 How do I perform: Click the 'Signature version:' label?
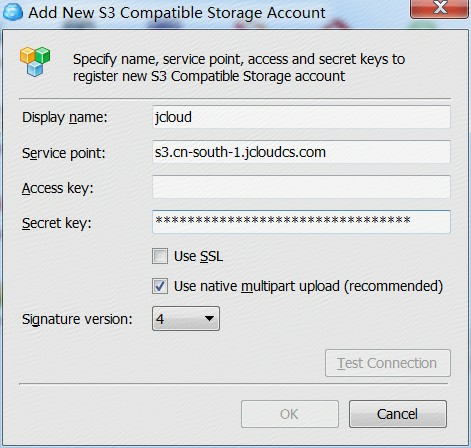[77, 319]
